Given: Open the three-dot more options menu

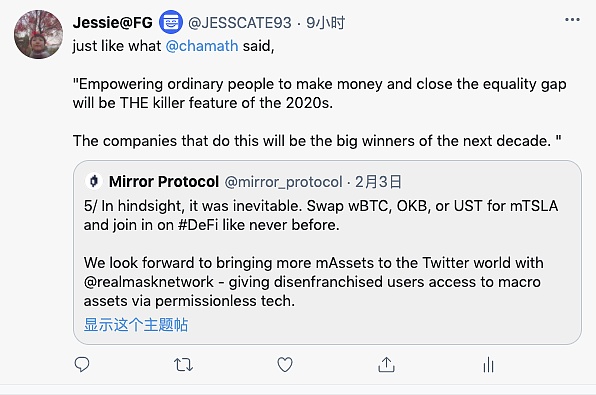Looking at the screenshot, I should tap(572, 20).
